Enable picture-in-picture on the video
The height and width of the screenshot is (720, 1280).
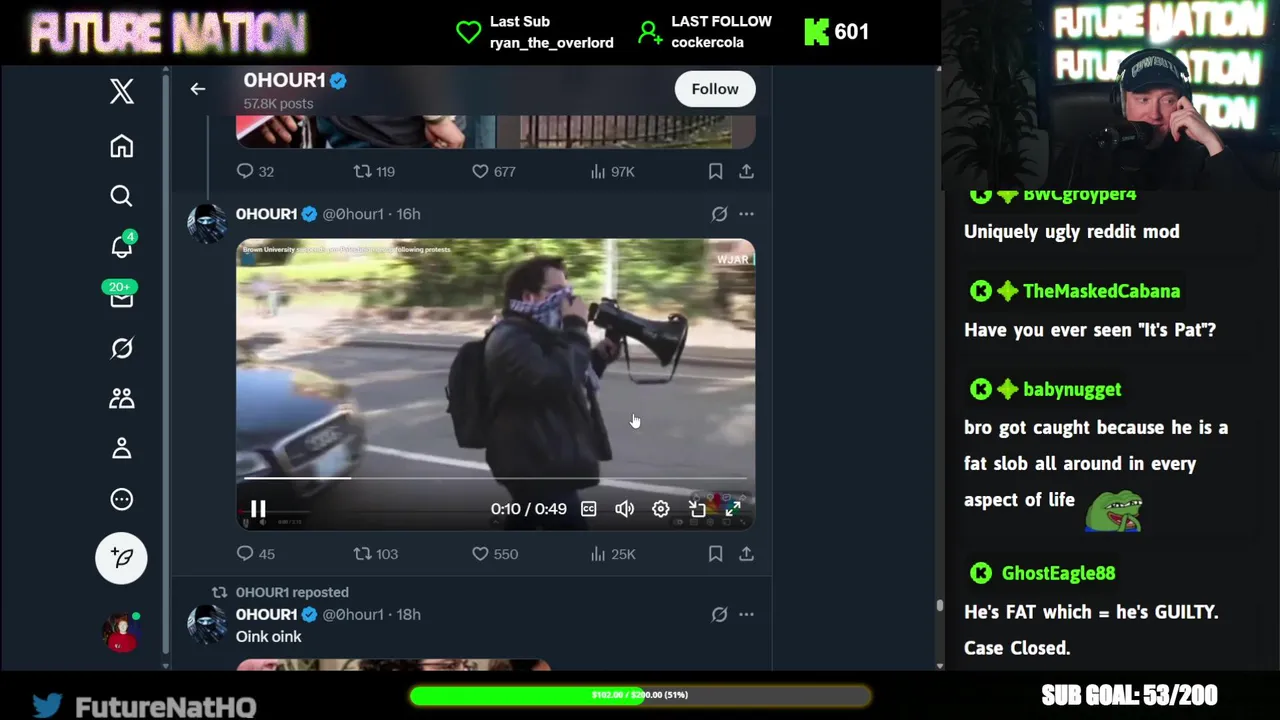point(697,509)
